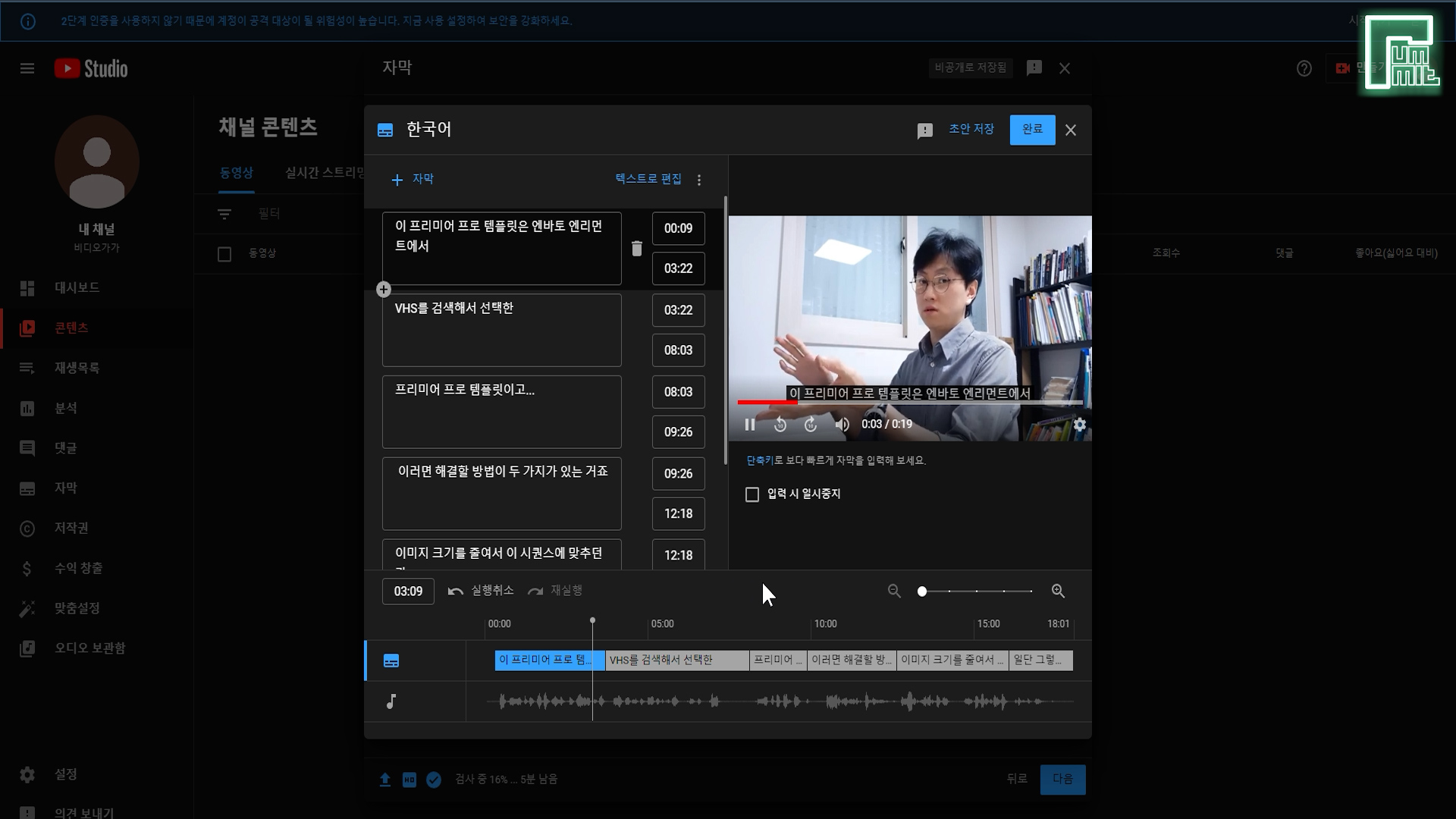Delete the first subtitle with trash icon

(x=637, y=249)
